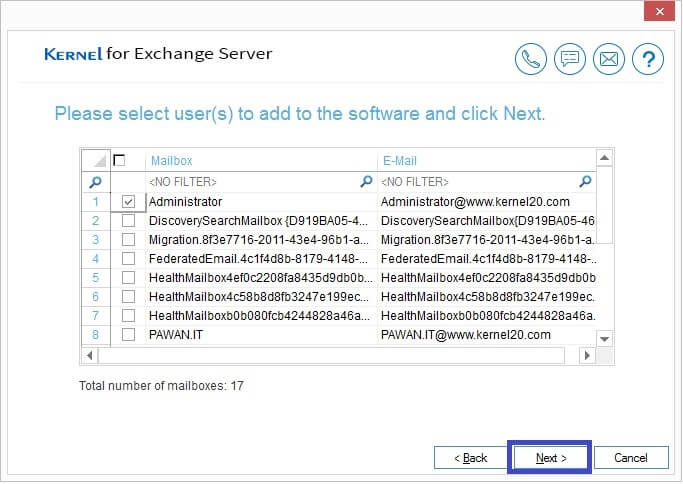This screenshot has height=484, width=683.
Task: Check the PAWAN.IT mailbox checkbox
Action: click(128, 335)
